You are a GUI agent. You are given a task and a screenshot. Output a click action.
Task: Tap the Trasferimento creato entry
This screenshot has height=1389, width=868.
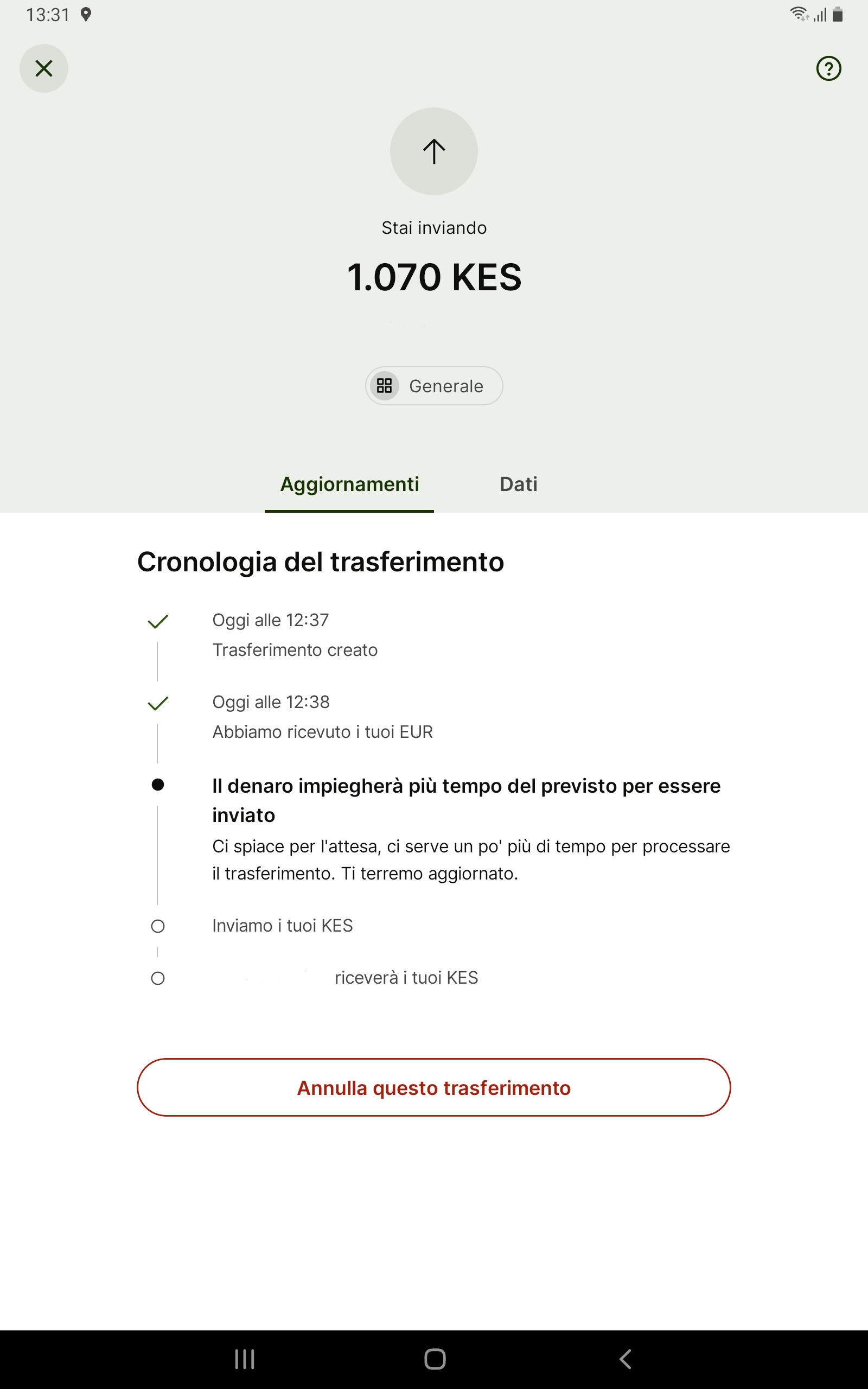295,649
